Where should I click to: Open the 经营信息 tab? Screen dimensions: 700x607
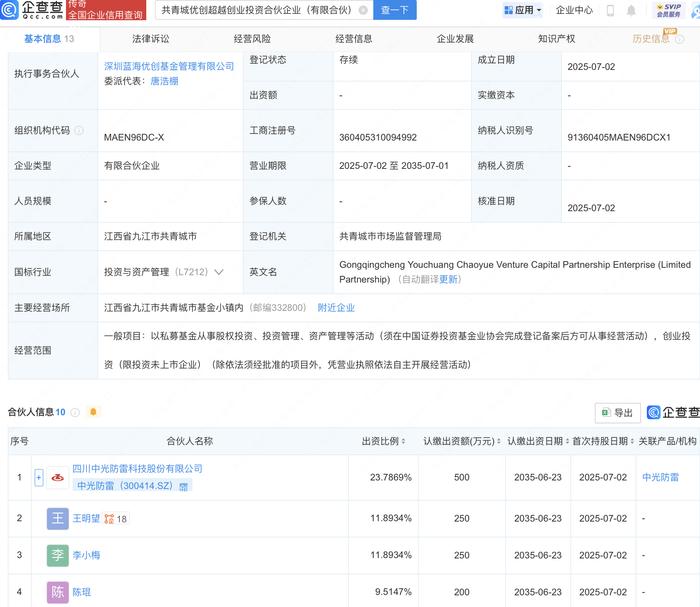(354, 39)
